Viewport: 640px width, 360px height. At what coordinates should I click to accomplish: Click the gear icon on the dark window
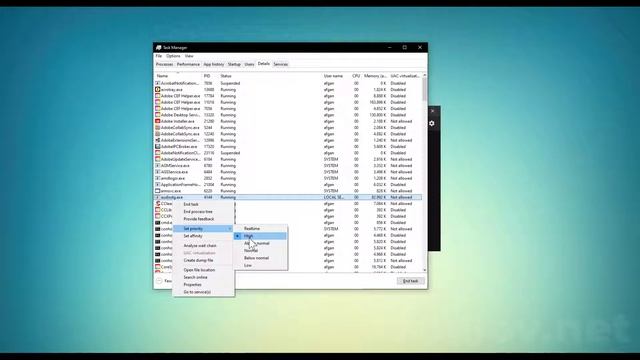432,123
